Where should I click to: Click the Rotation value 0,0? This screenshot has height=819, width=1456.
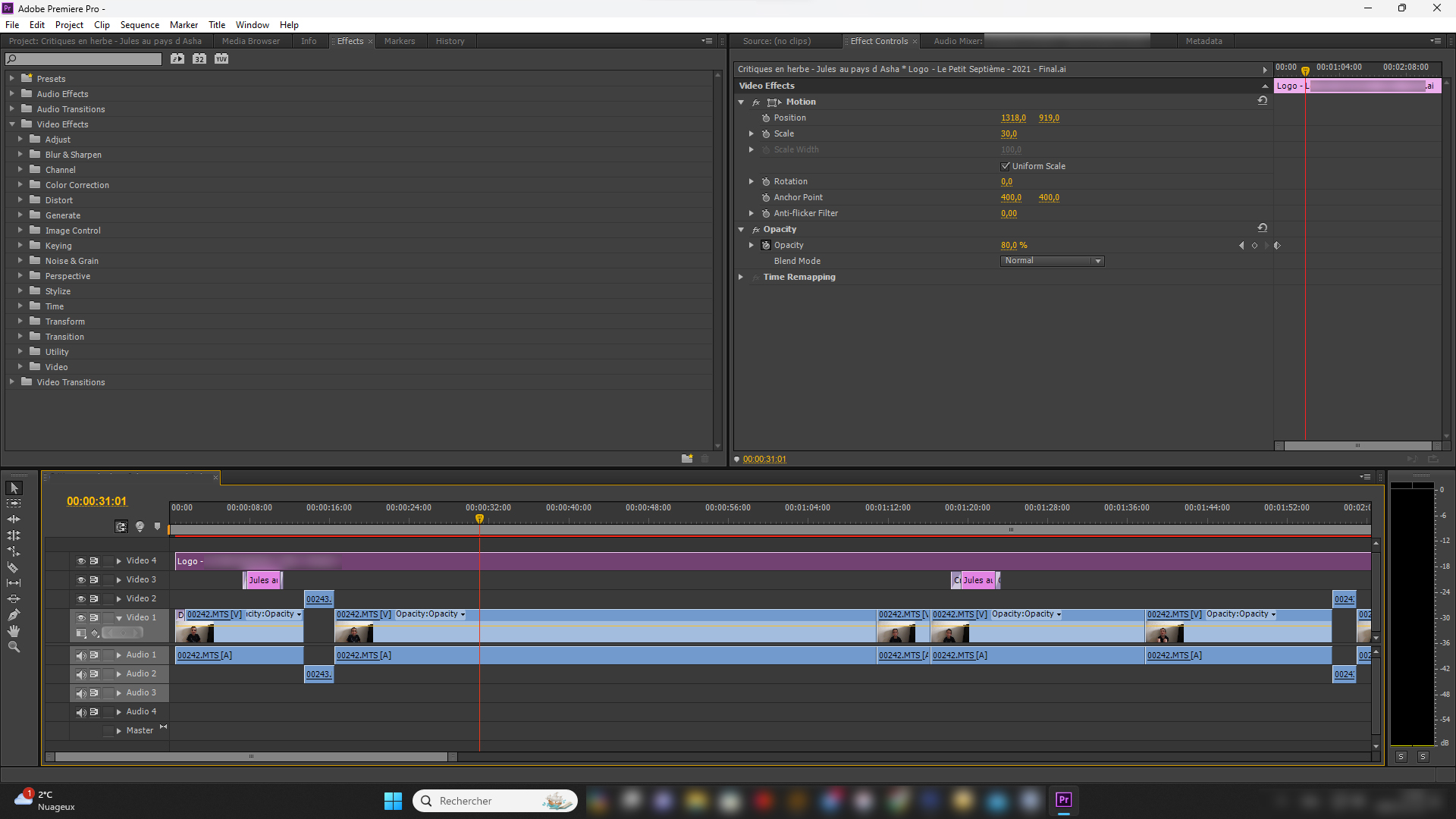[x=1006, y=181]
